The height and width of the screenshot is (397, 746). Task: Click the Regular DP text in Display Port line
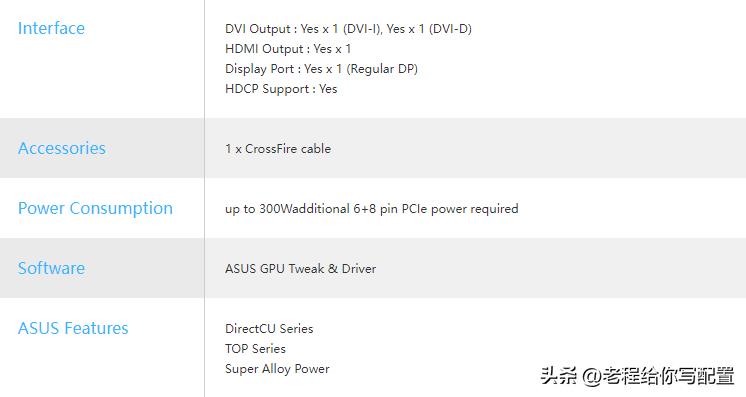coord(382,69)
